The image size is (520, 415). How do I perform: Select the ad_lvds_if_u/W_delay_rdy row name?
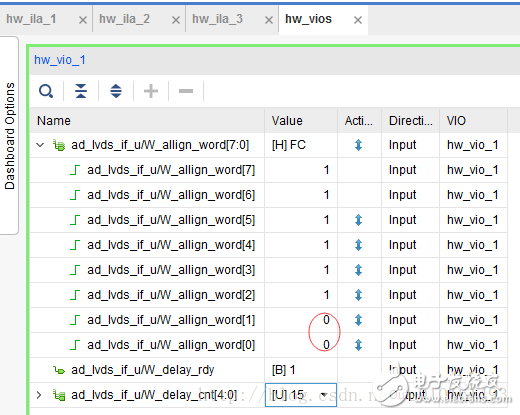click(143, 370)
